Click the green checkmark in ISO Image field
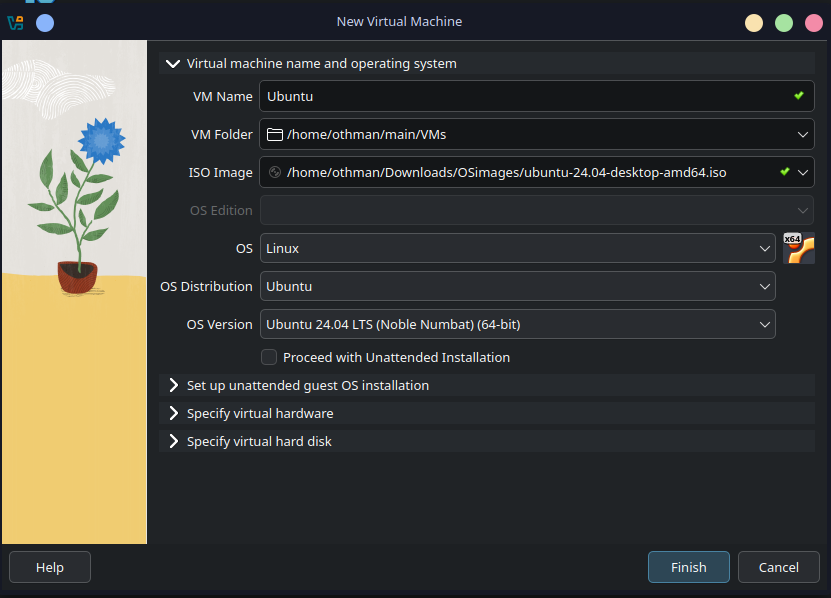The image size is (831, 598). pos(785,172)
